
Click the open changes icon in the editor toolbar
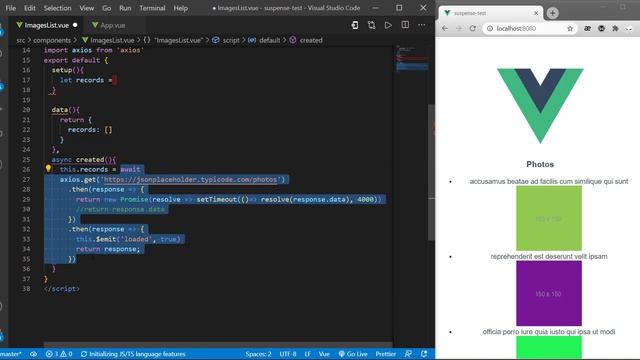tap(355, 25)
